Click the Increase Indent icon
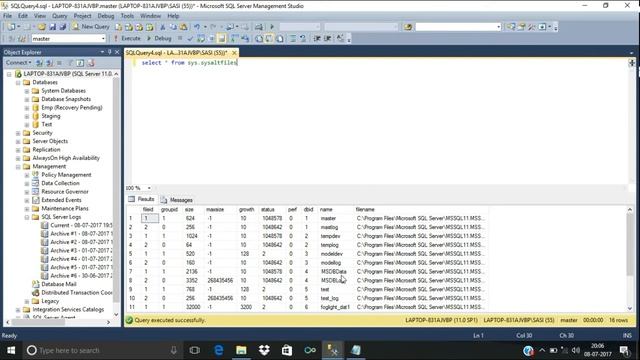This screenshot has width=640, height=360. click(327, 38)
